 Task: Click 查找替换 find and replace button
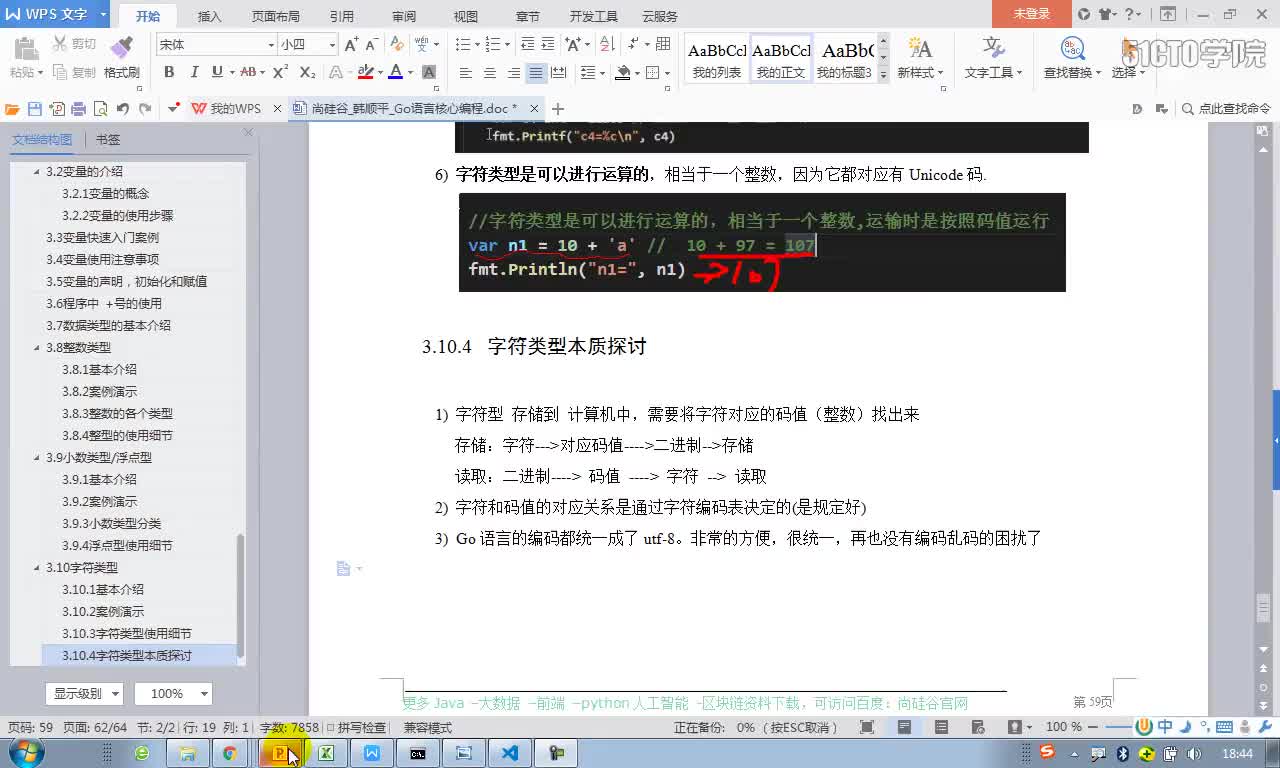[1072, 58]
